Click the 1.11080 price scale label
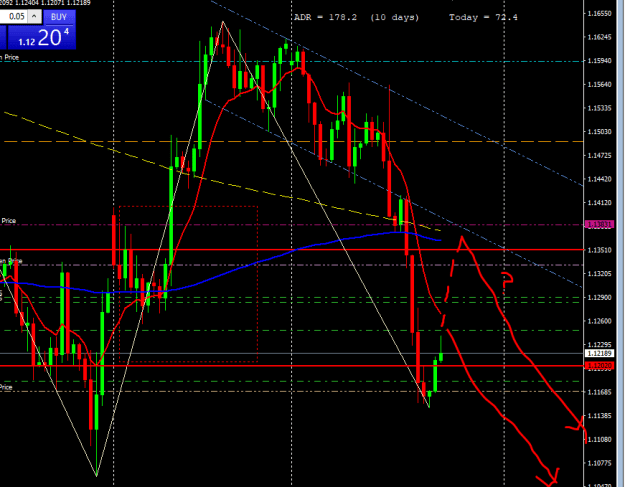The height and width of the screenshot is (487, 625). [599, 440]
